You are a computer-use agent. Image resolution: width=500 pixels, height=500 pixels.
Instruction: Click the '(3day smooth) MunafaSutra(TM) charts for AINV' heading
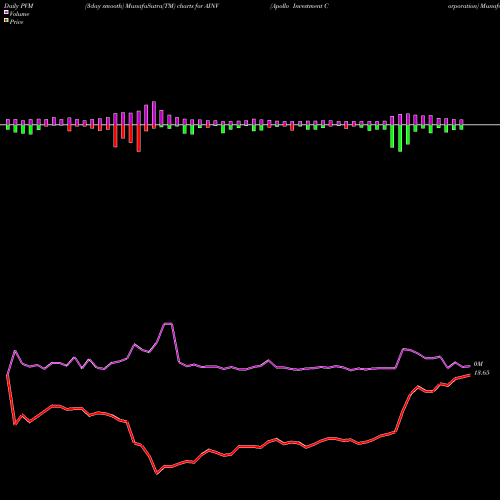(x=152, y=6)
